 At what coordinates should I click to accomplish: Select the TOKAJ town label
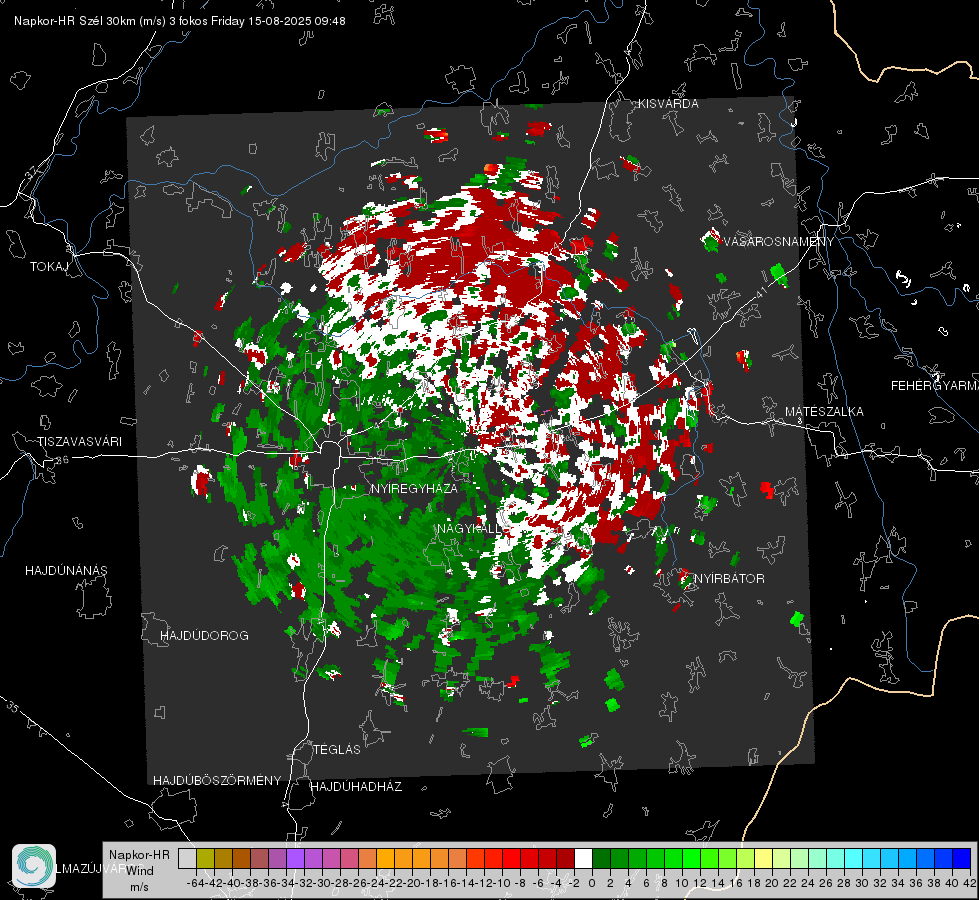coord(49,267)
